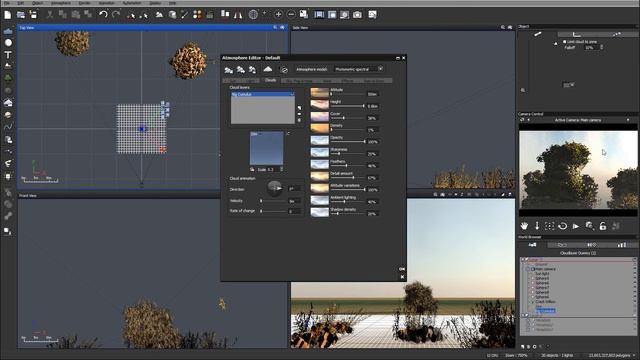Toggle visibility of Sun light in World Browser
This screenshot has height=360, width=640.
635,274
